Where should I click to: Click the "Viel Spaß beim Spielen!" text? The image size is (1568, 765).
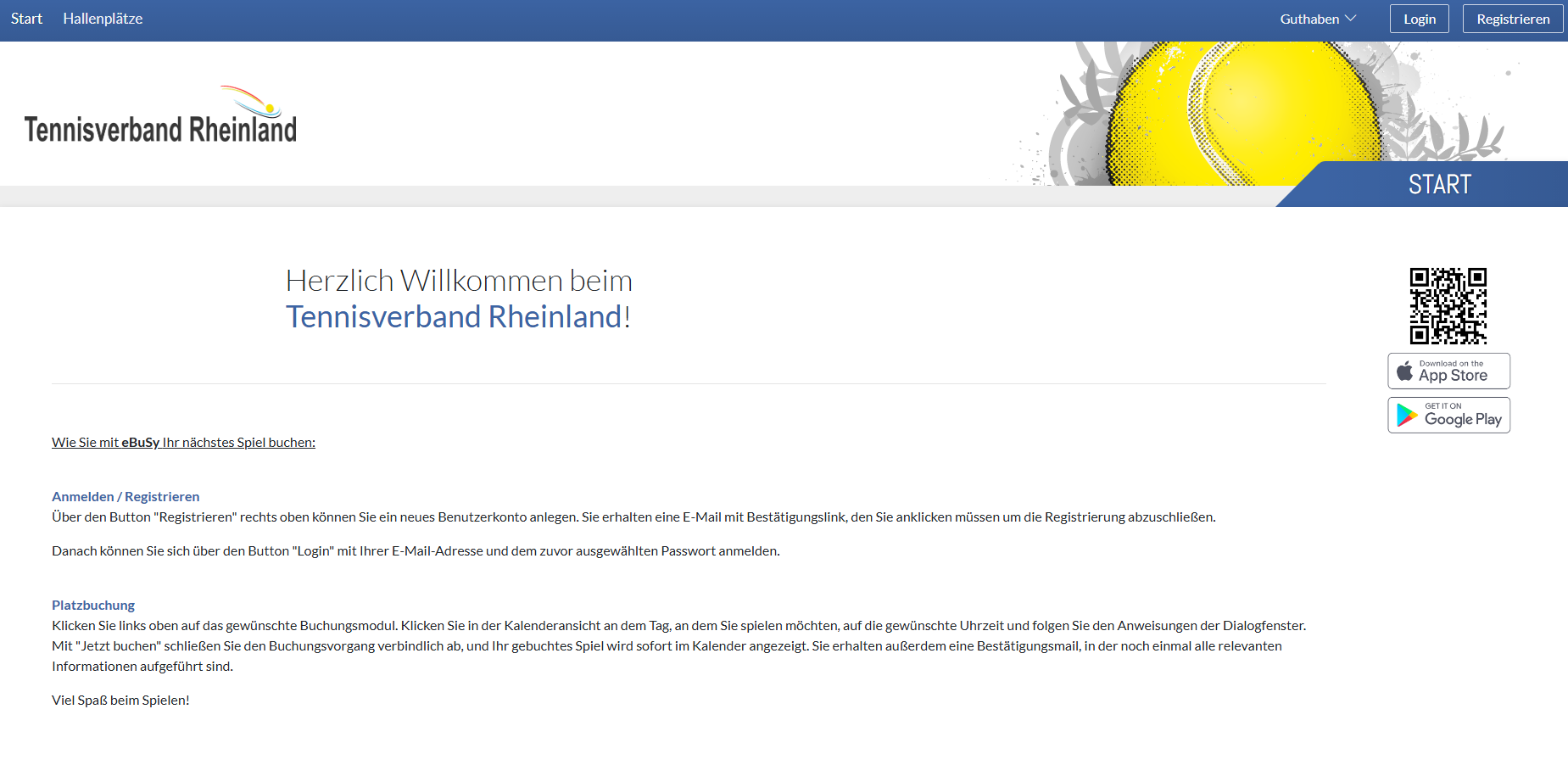[120, 700]
